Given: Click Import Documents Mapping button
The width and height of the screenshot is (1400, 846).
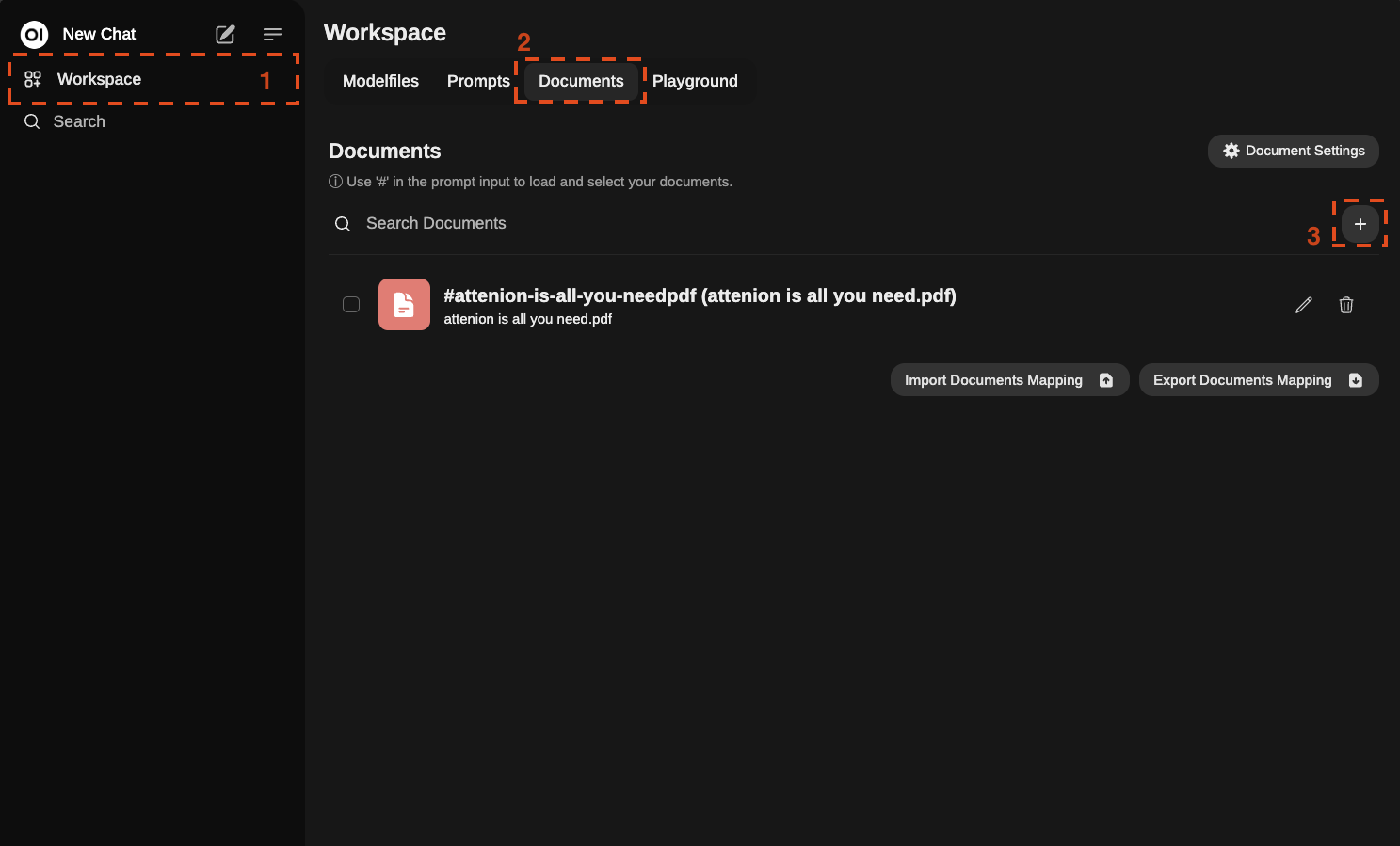Looking at the screenshot, I should [1009, 380].
